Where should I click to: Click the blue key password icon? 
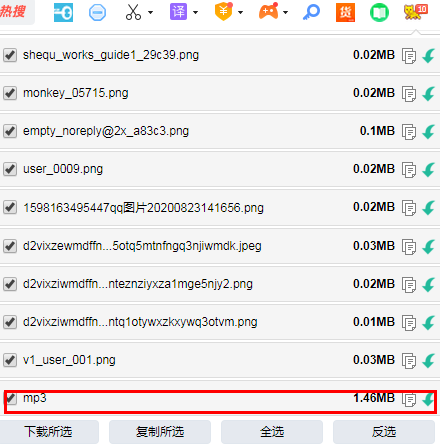point(311,12)
